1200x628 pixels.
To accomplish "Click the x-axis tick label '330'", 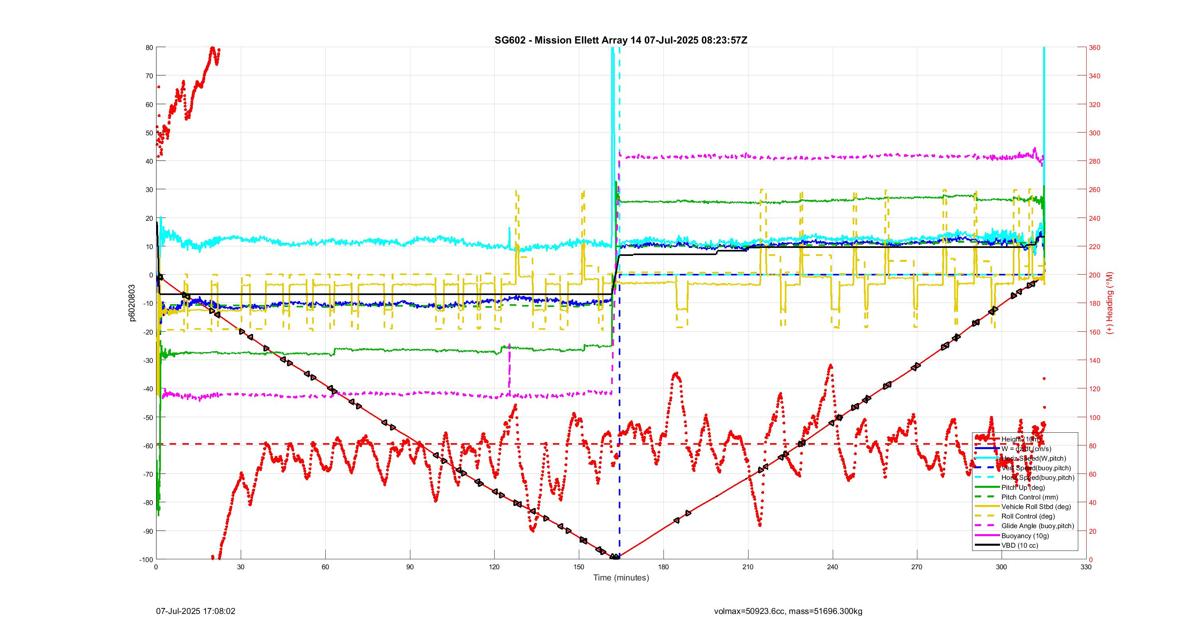I will point(1086,567).
